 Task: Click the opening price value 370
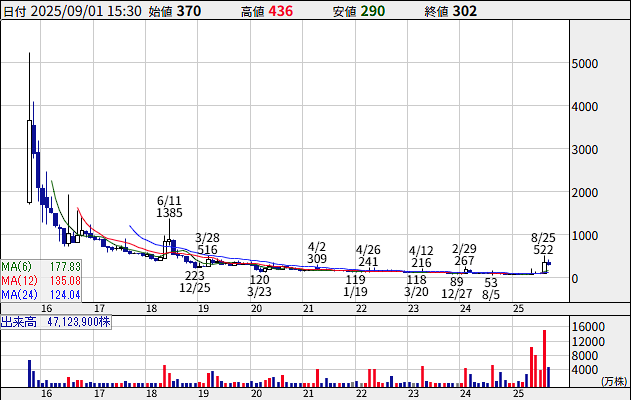click(189, 11)
